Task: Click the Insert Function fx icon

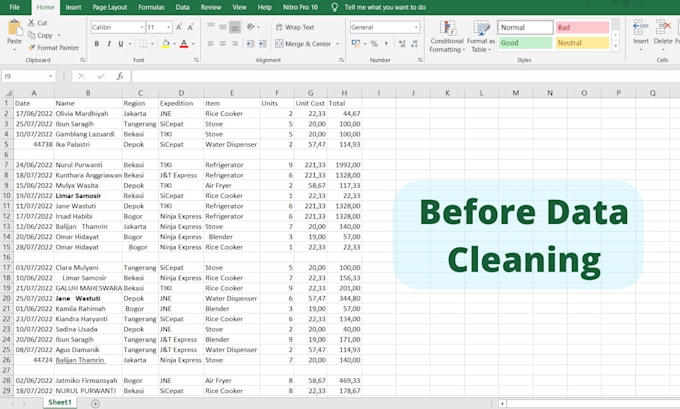Action: (120, 76)
